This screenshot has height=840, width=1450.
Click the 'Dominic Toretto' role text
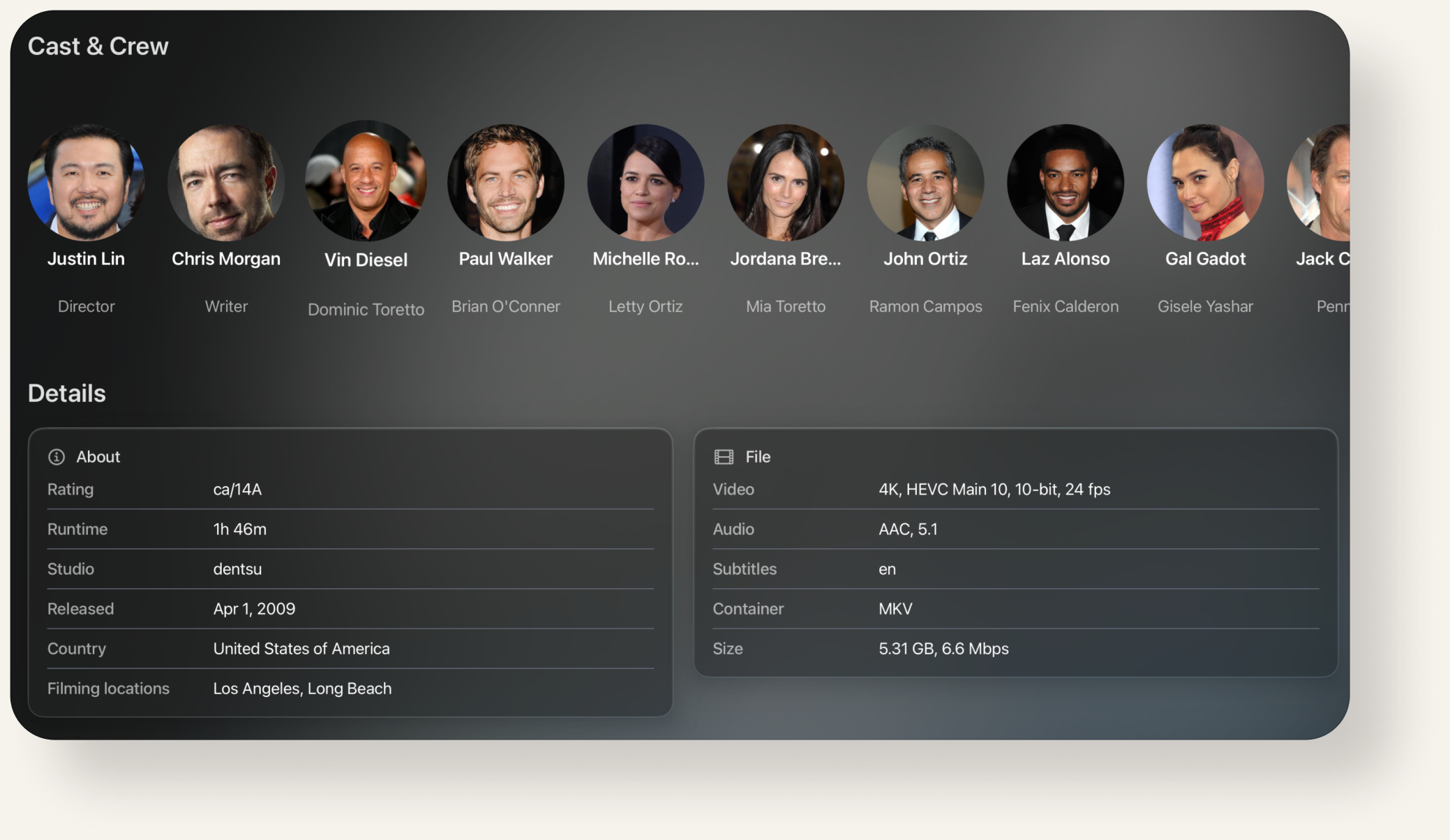(x=366, y=310)
